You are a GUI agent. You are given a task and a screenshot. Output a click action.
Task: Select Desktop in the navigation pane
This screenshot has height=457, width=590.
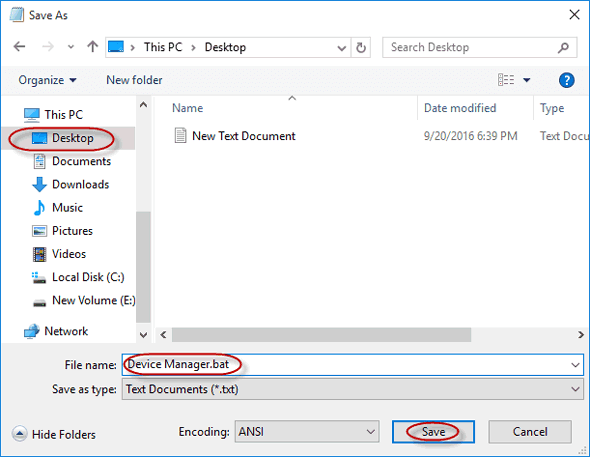[68, 138]
